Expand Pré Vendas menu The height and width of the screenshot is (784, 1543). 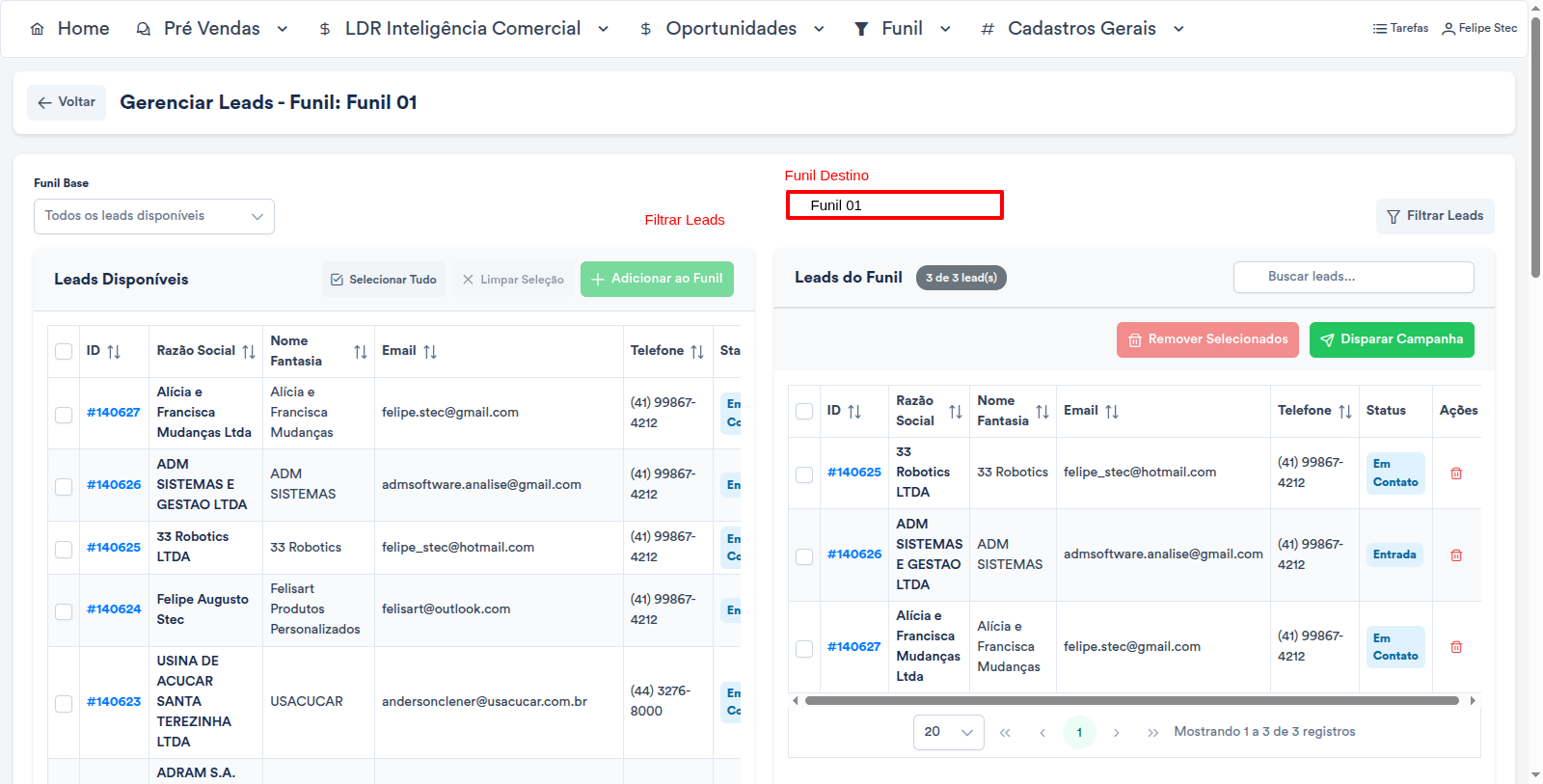[x=211, y=29]
